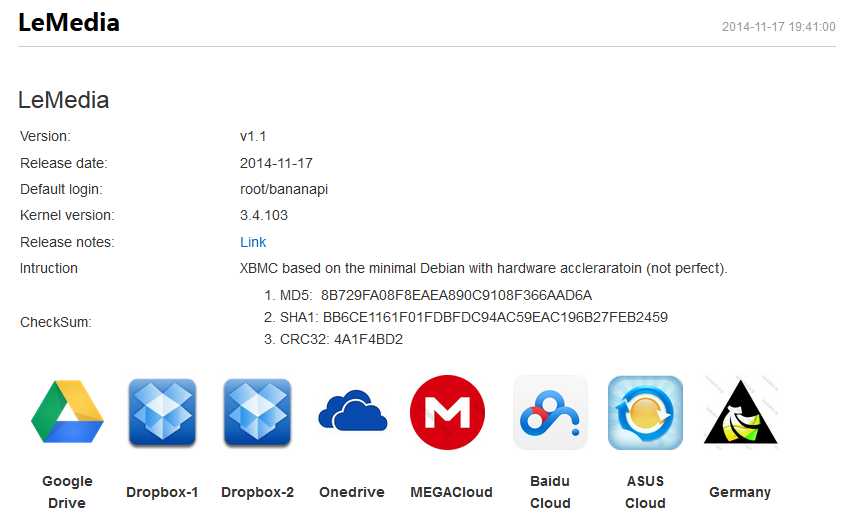Click the CRC32 value 4A1F4BD2
850x530 pixels.
pyautogui.click(x=369, y=339)
